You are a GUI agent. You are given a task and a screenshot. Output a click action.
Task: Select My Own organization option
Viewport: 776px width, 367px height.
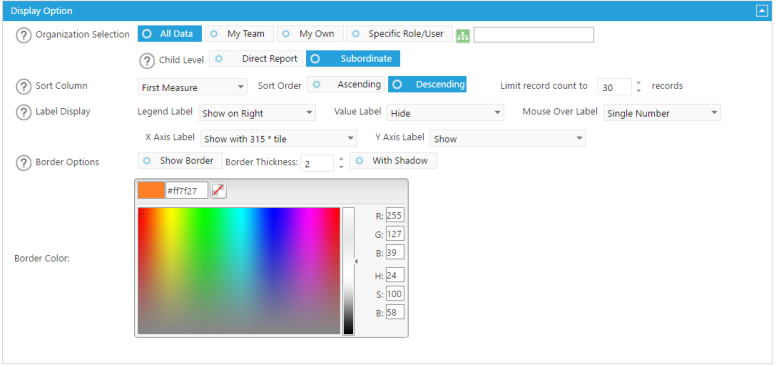point(310,34)
